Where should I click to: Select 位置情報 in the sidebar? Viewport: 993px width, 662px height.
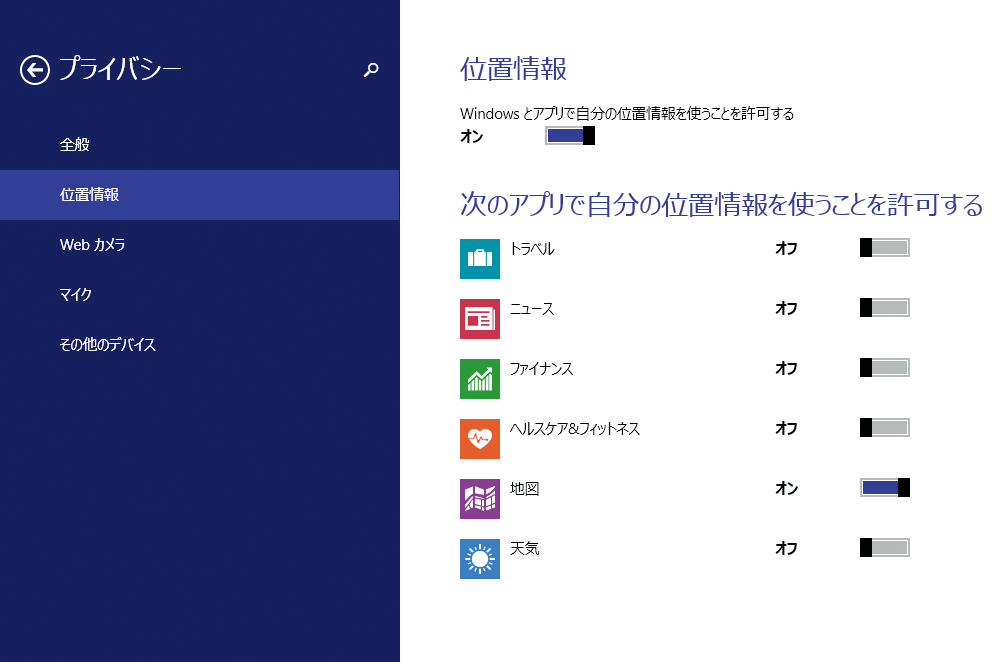(199, 194)
